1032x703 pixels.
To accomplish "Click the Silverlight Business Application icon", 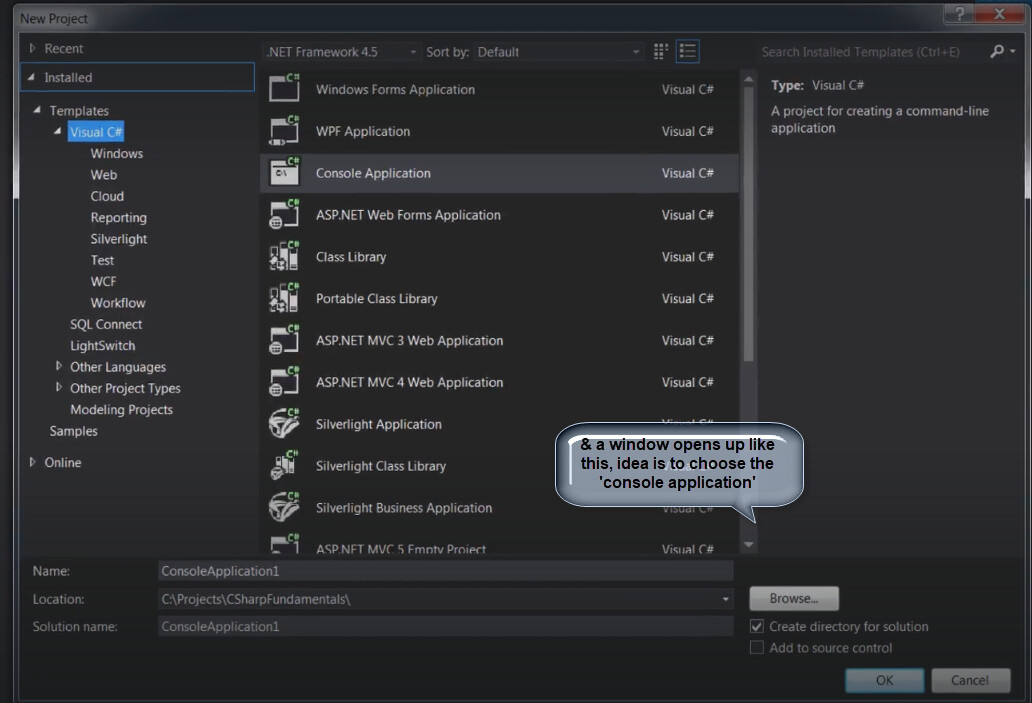I will [284, 508].
